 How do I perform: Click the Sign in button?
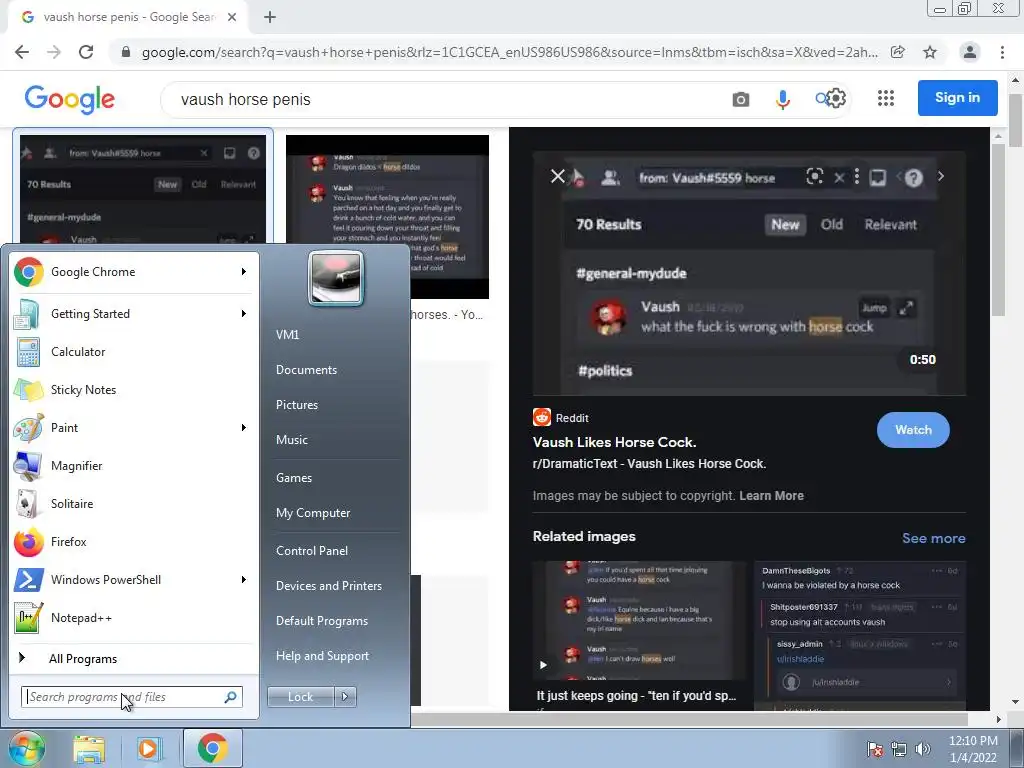[x=957, y=98]
